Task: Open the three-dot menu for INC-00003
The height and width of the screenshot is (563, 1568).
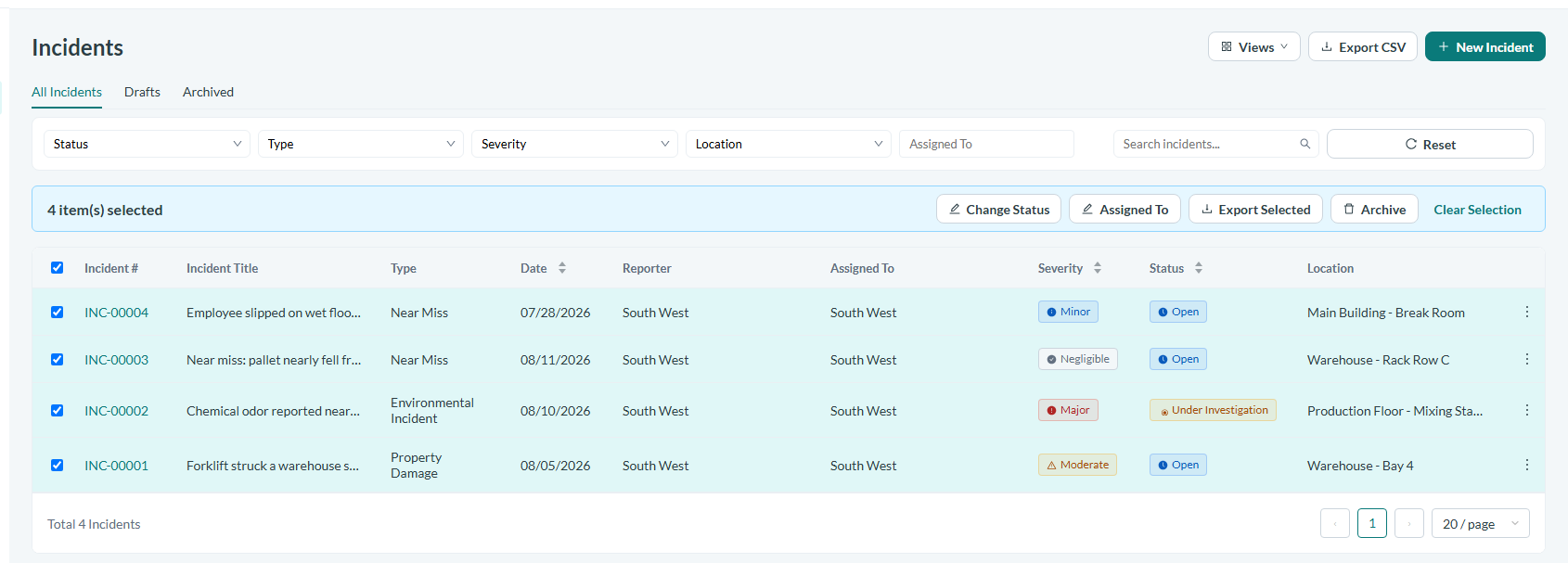Action: (x=1527, y=360)
